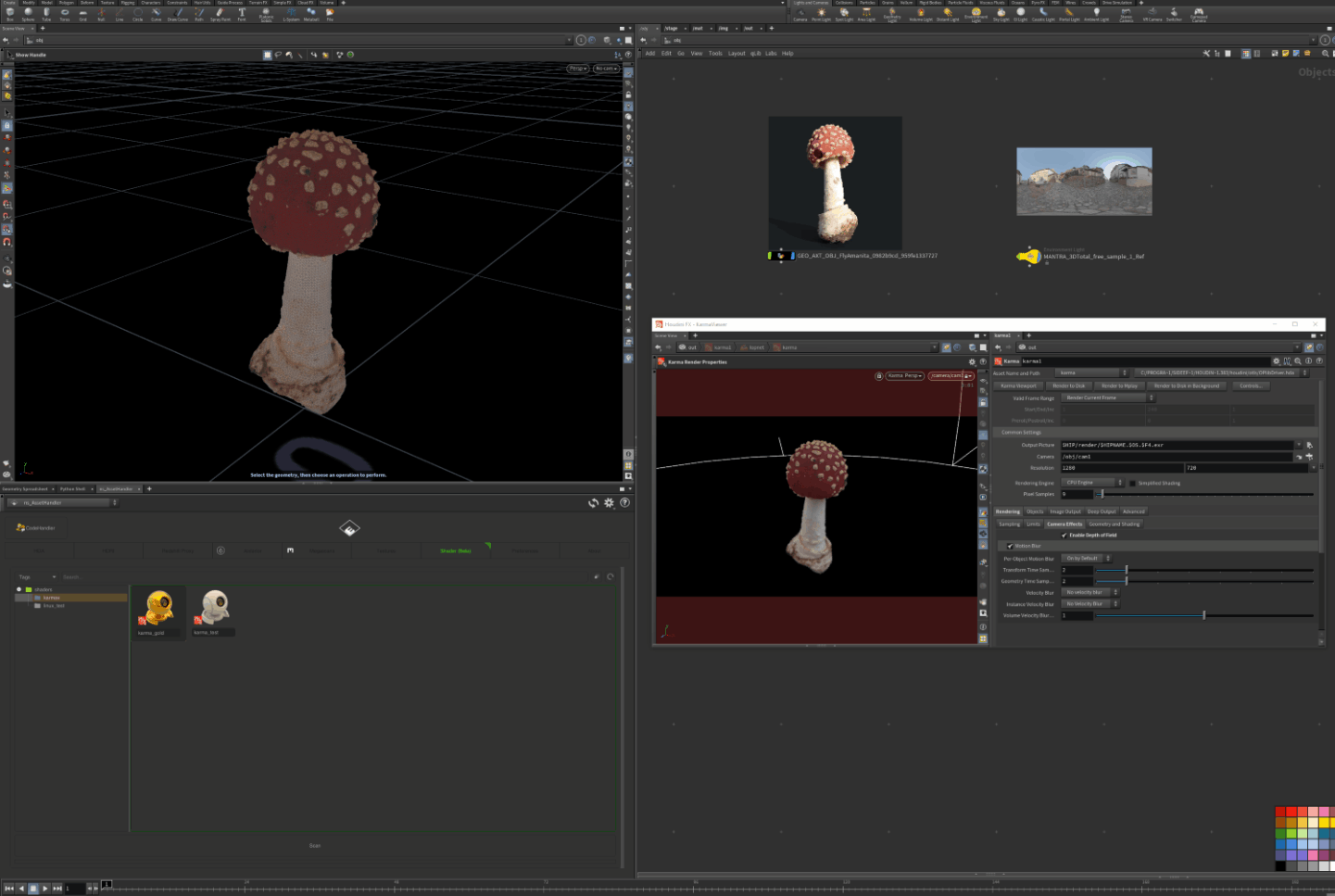Select the Sphere tool on Create shelf

pos(28,14)
